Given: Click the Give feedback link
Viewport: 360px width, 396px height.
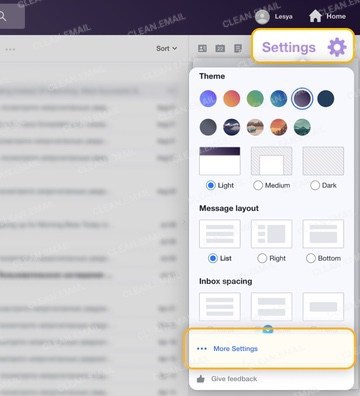Looking at the screenshot, I should (234, 379).
